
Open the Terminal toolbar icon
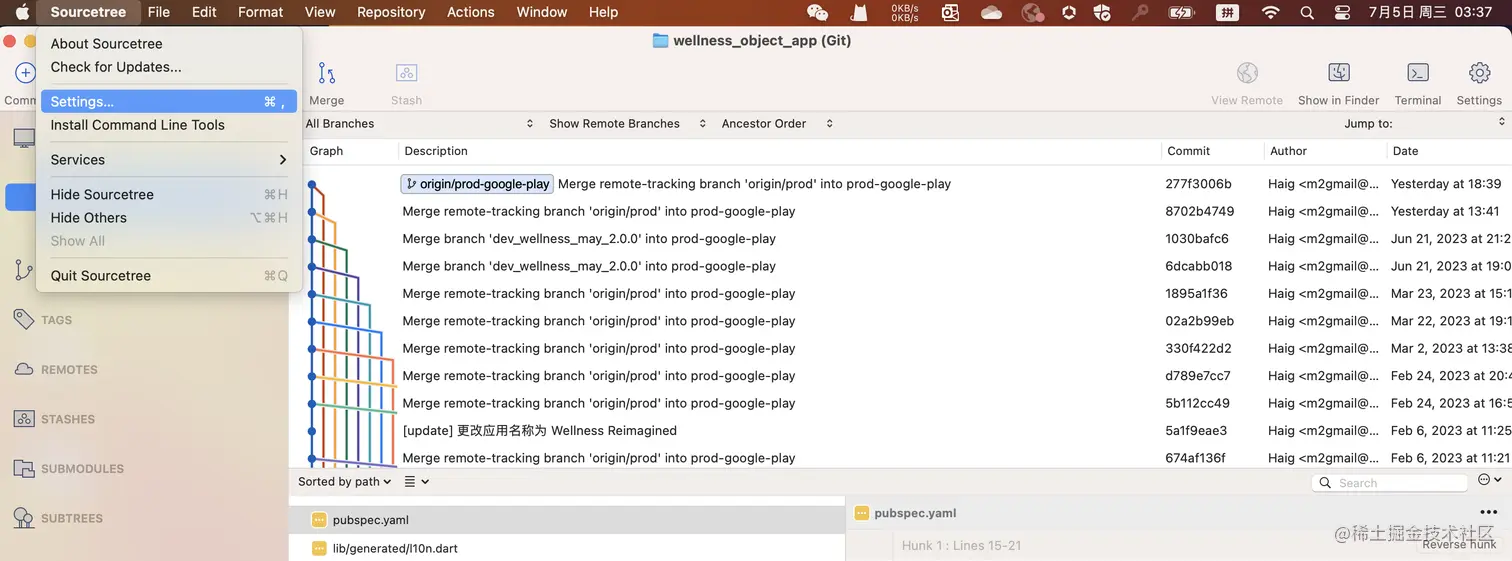point(1417,73)
